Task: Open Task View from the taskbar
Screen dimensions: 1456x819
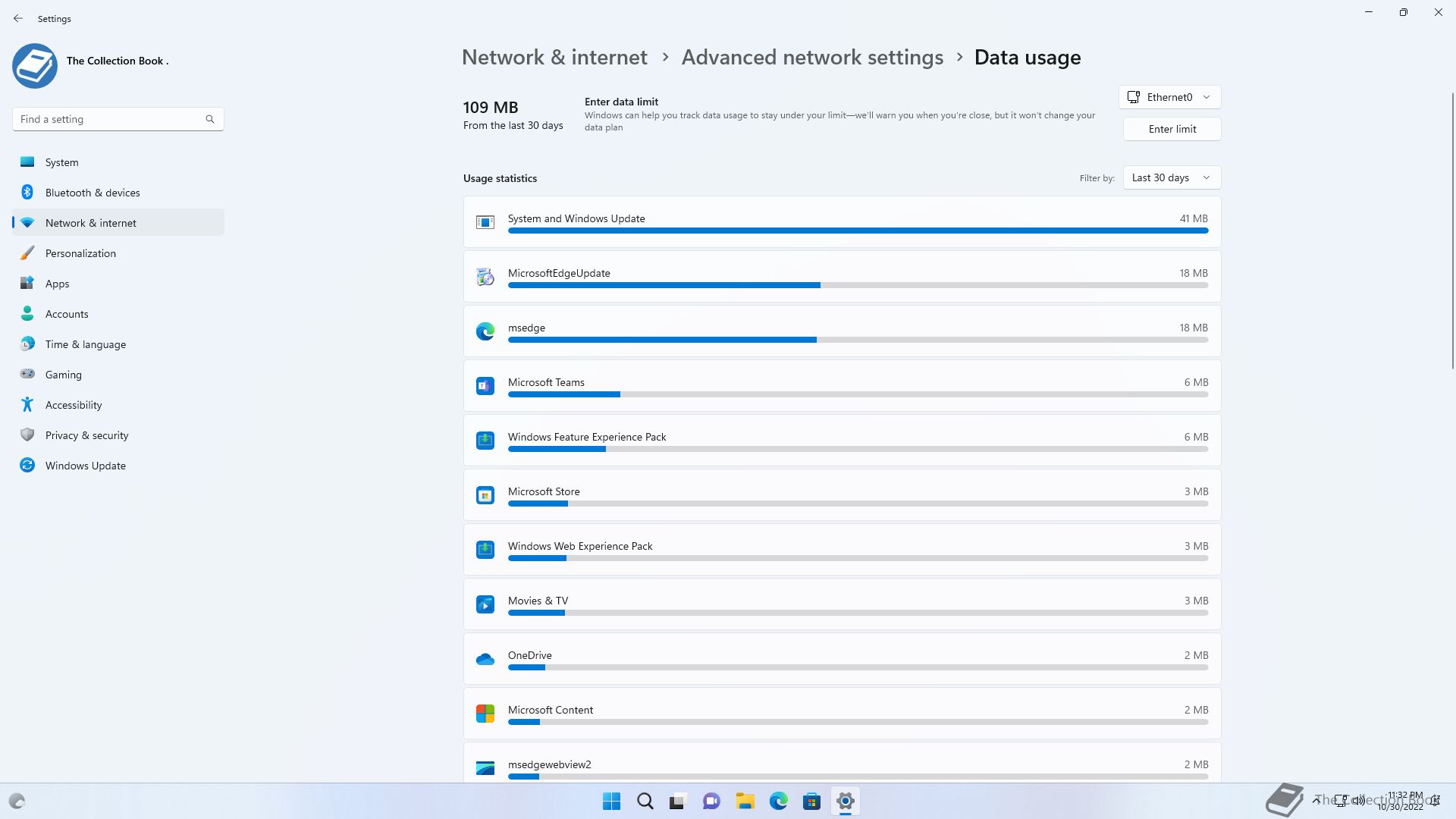Action: tap(678, 801)
